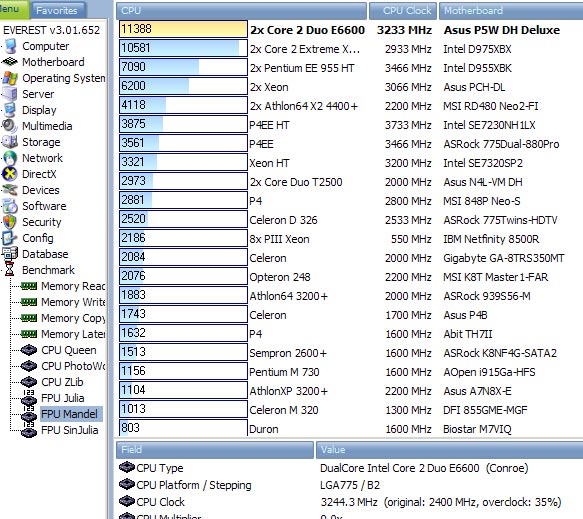This screenshot has width=583, height=519.
Task: Select the 2x Core 2 Duo E6600 row
Action: tap(307, 30)
